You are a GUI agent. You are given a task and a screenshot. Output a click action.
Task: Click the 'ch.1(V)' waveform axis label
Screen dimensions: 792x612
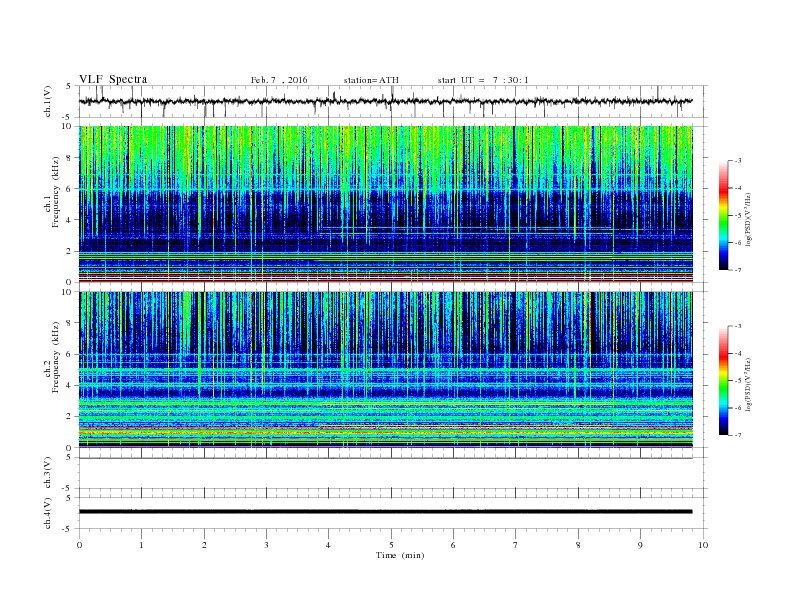(47, 101)
